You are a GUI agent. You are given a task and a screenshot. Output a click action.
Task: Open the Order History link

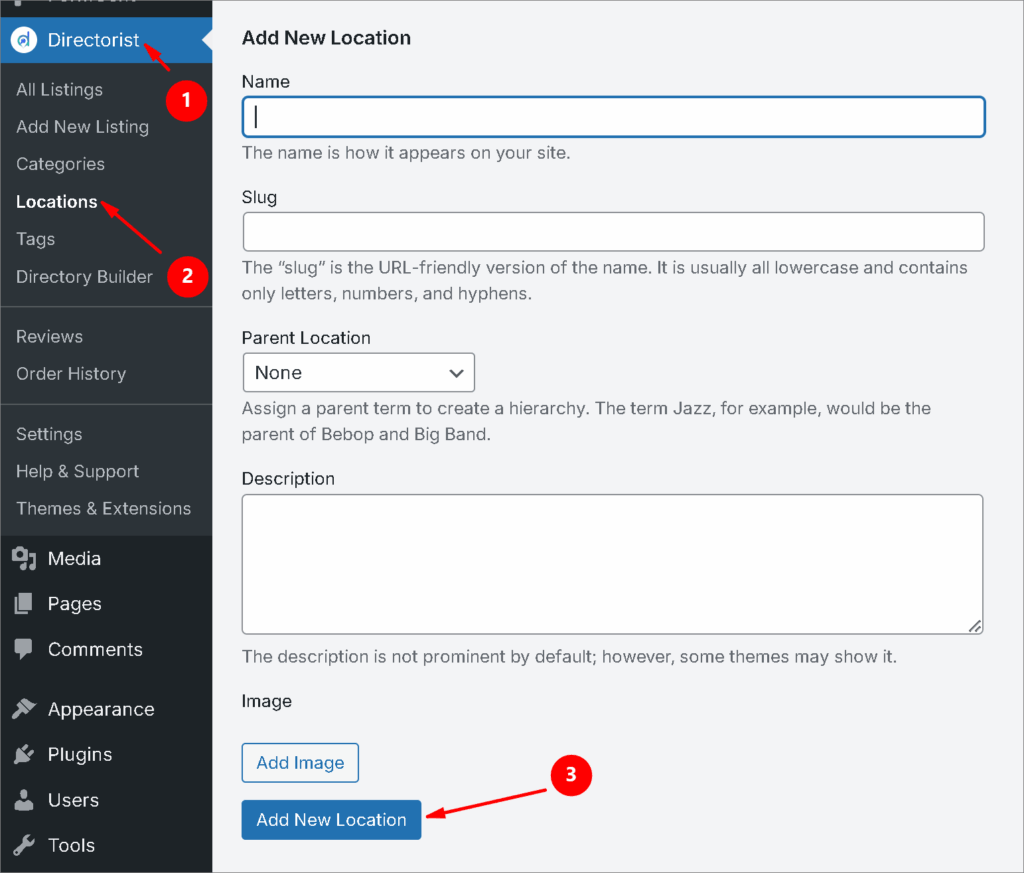71,374
